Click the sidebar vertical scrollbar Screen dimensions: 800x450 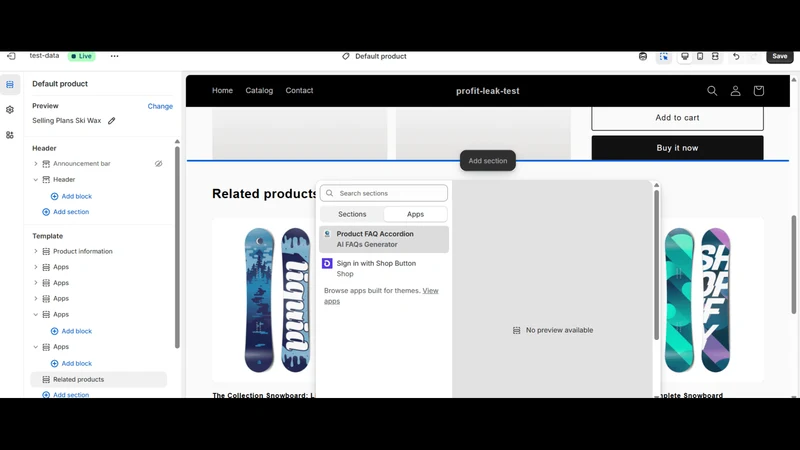[177, 247]
